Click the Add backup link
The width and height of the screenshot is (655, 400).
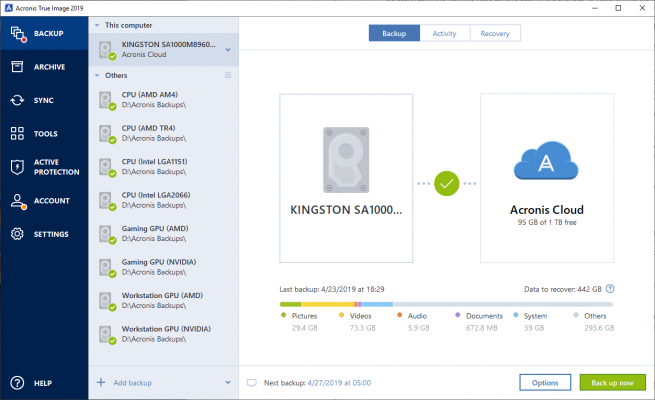(x=132, y=382)
